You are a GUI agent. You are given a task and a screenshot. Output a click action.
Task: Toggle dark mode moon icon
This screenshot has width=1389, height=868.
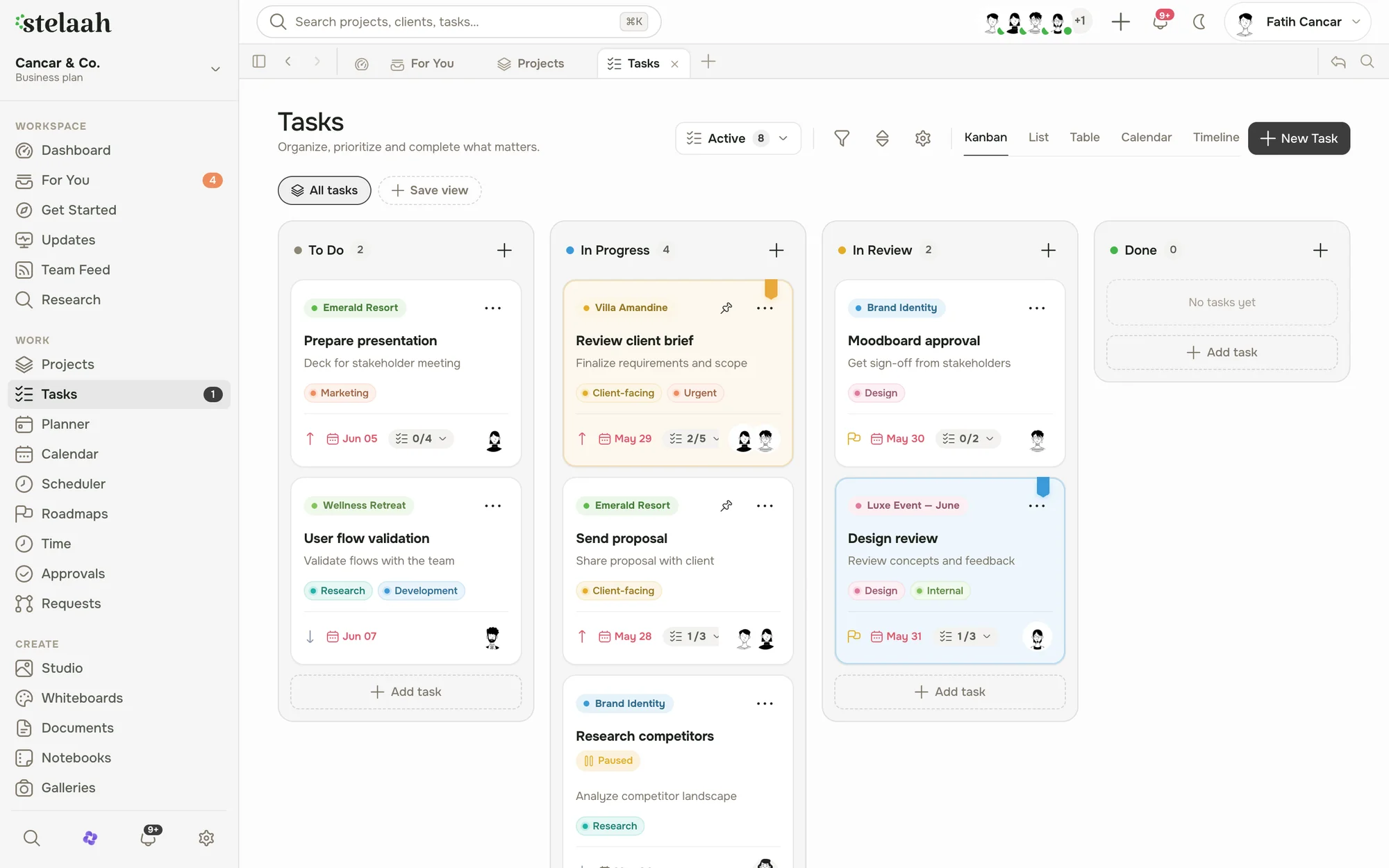click(x=1199, y=22)
